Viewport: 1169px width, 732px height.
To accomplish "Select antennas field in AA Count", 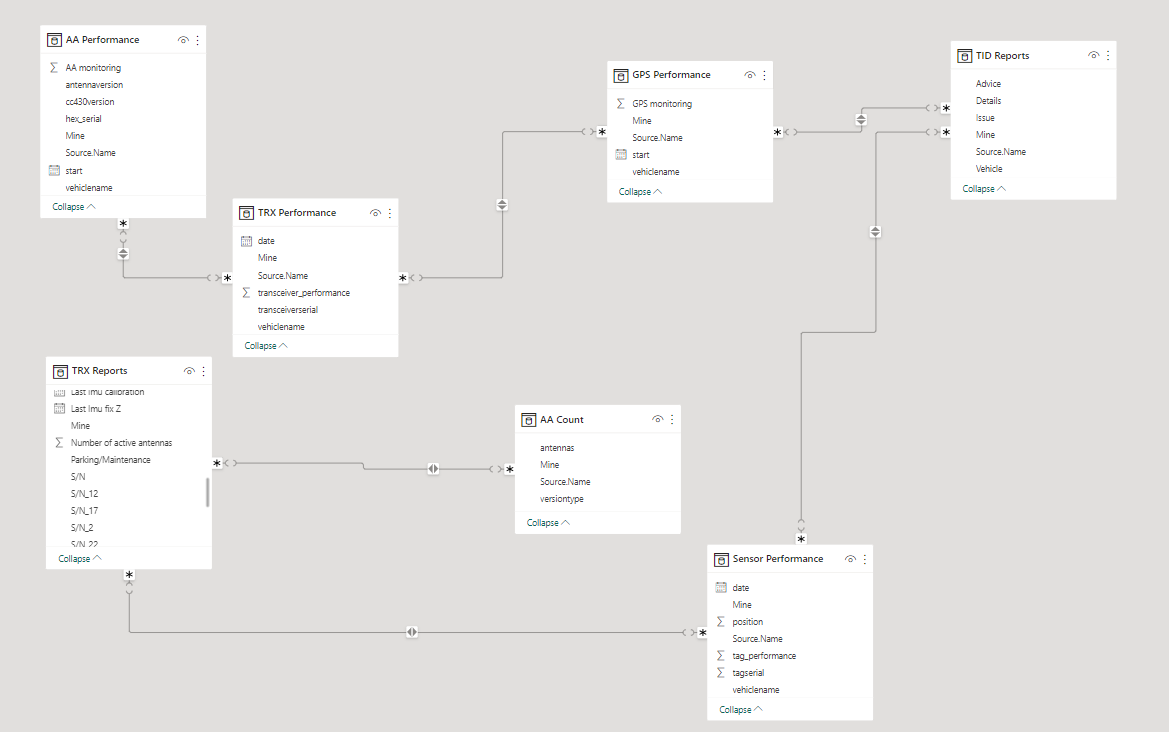I will click(x=557, y=448).
